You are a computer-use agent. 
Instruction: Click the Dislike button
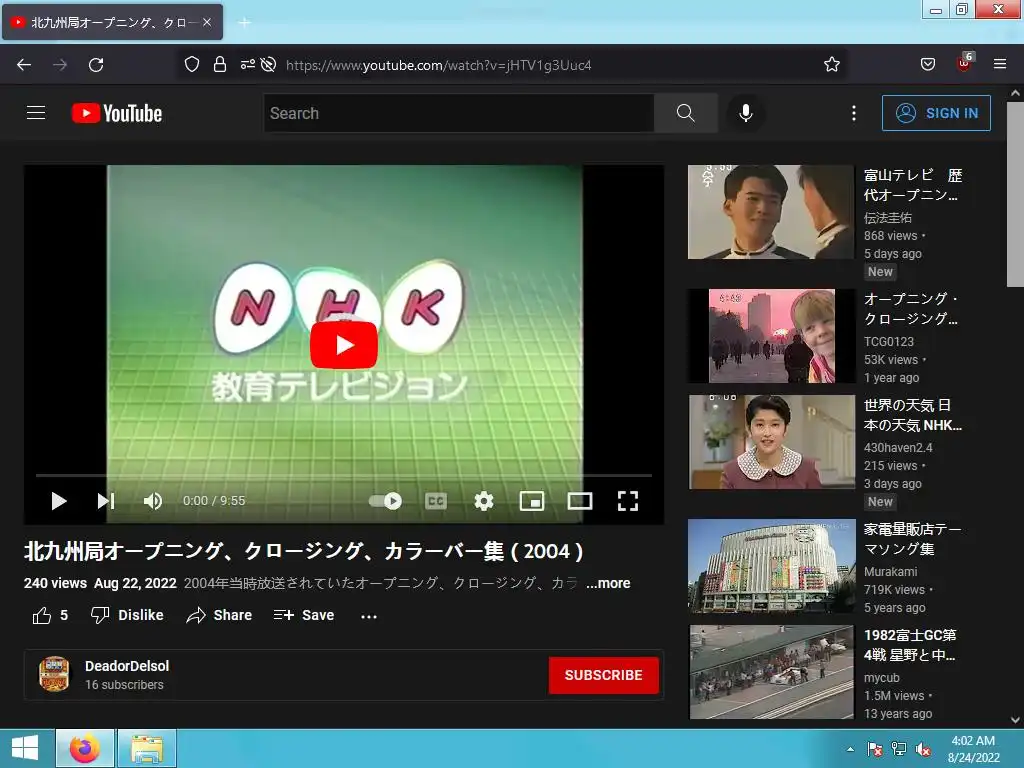click(x=127, y=615)
